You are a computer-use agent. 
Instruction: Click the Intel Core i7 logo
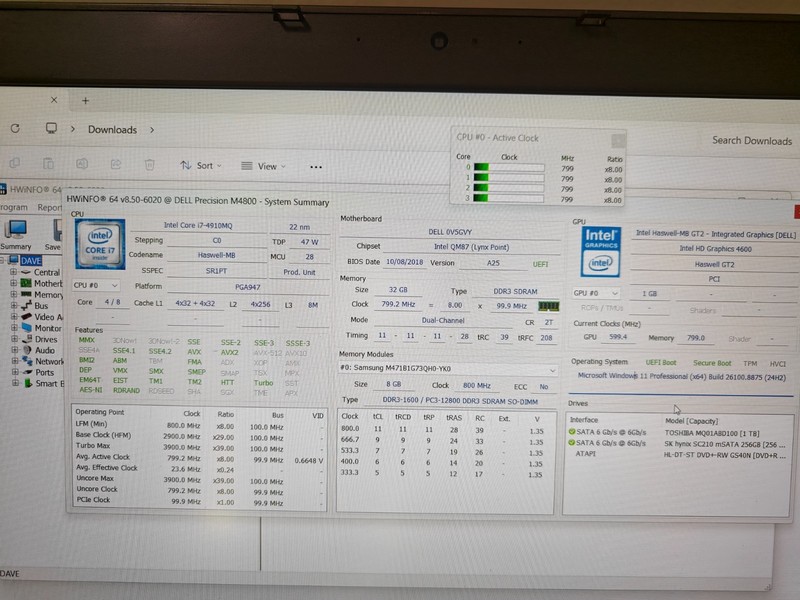(x=100, y=244)
